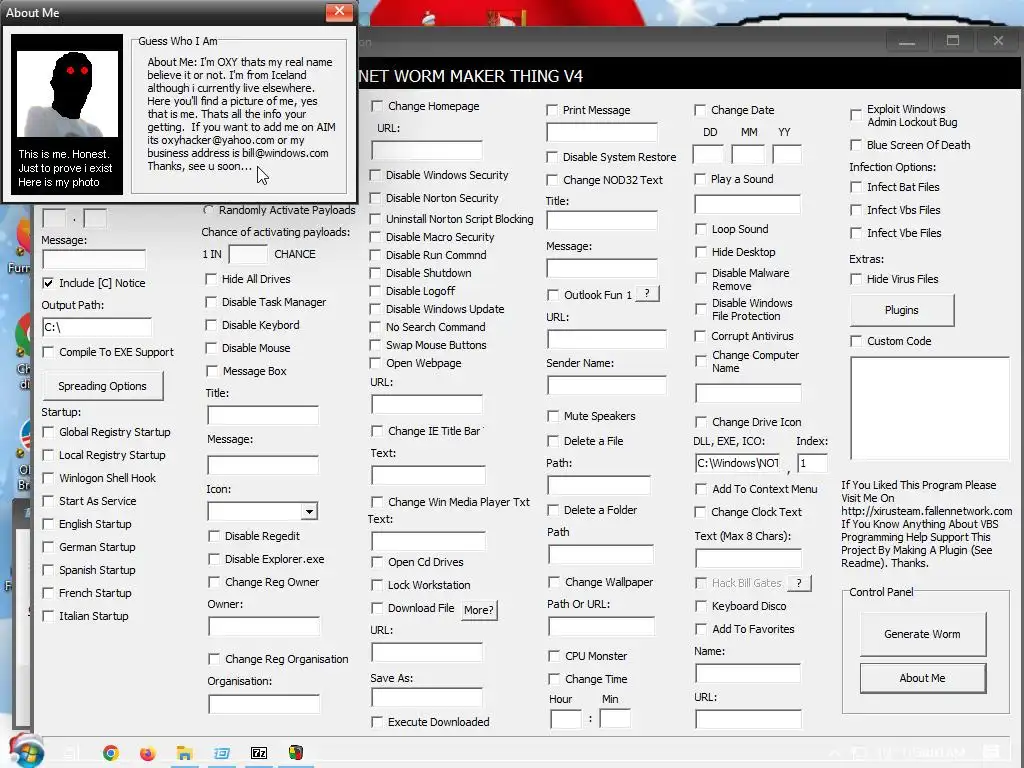Image resolution: width=1024 pixels, height=768 pixels.
Task: Enable Swap Mouse Buttons
Action: point(375,345)
